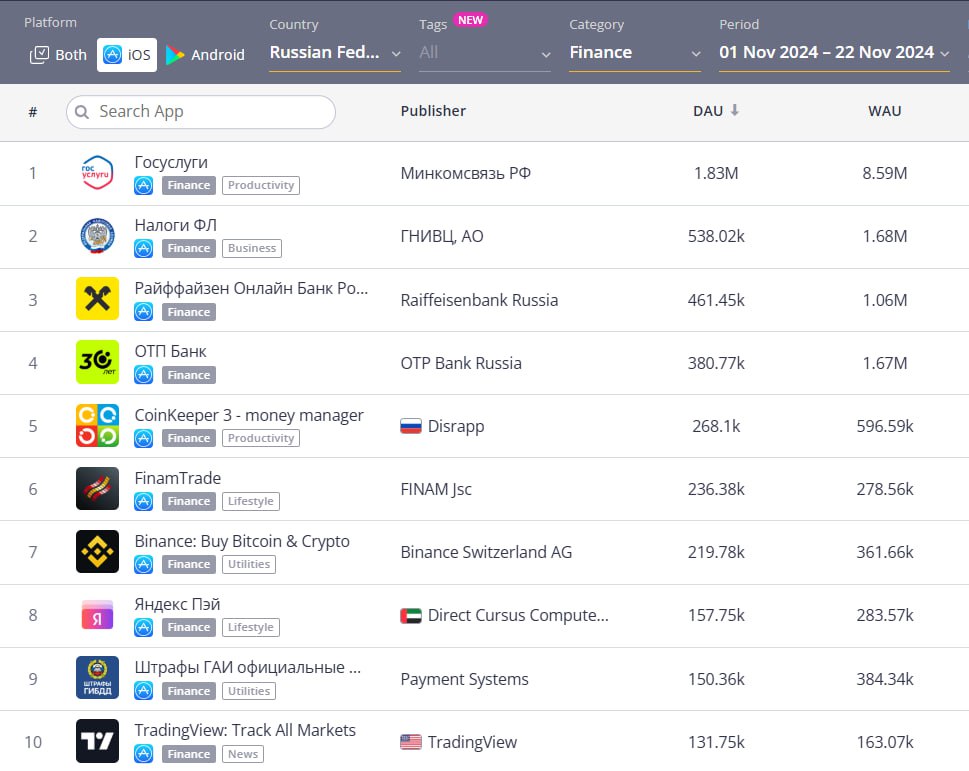
Task: Open the Binance app icon
Action: (x=97, y=551)
